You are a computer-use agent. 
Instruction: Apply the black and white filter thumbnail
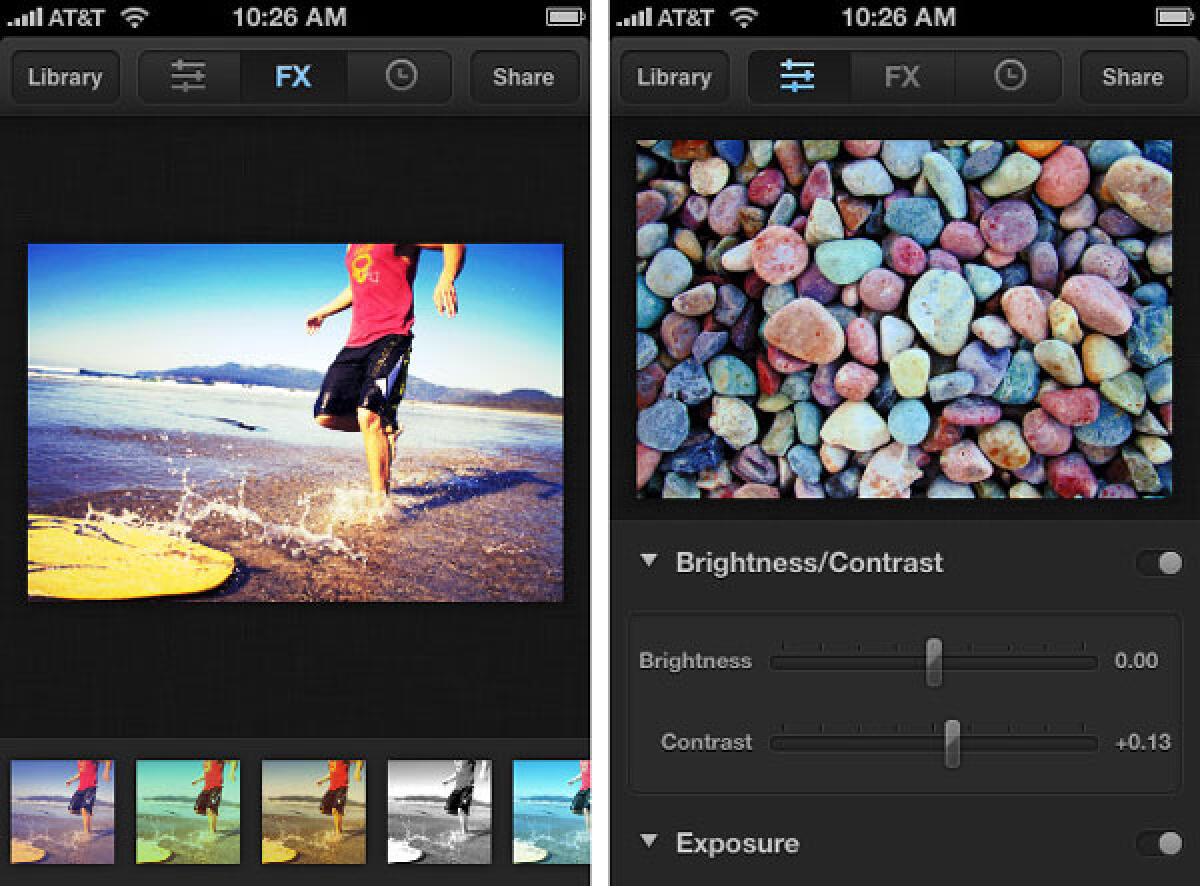(x=440, y=811)
